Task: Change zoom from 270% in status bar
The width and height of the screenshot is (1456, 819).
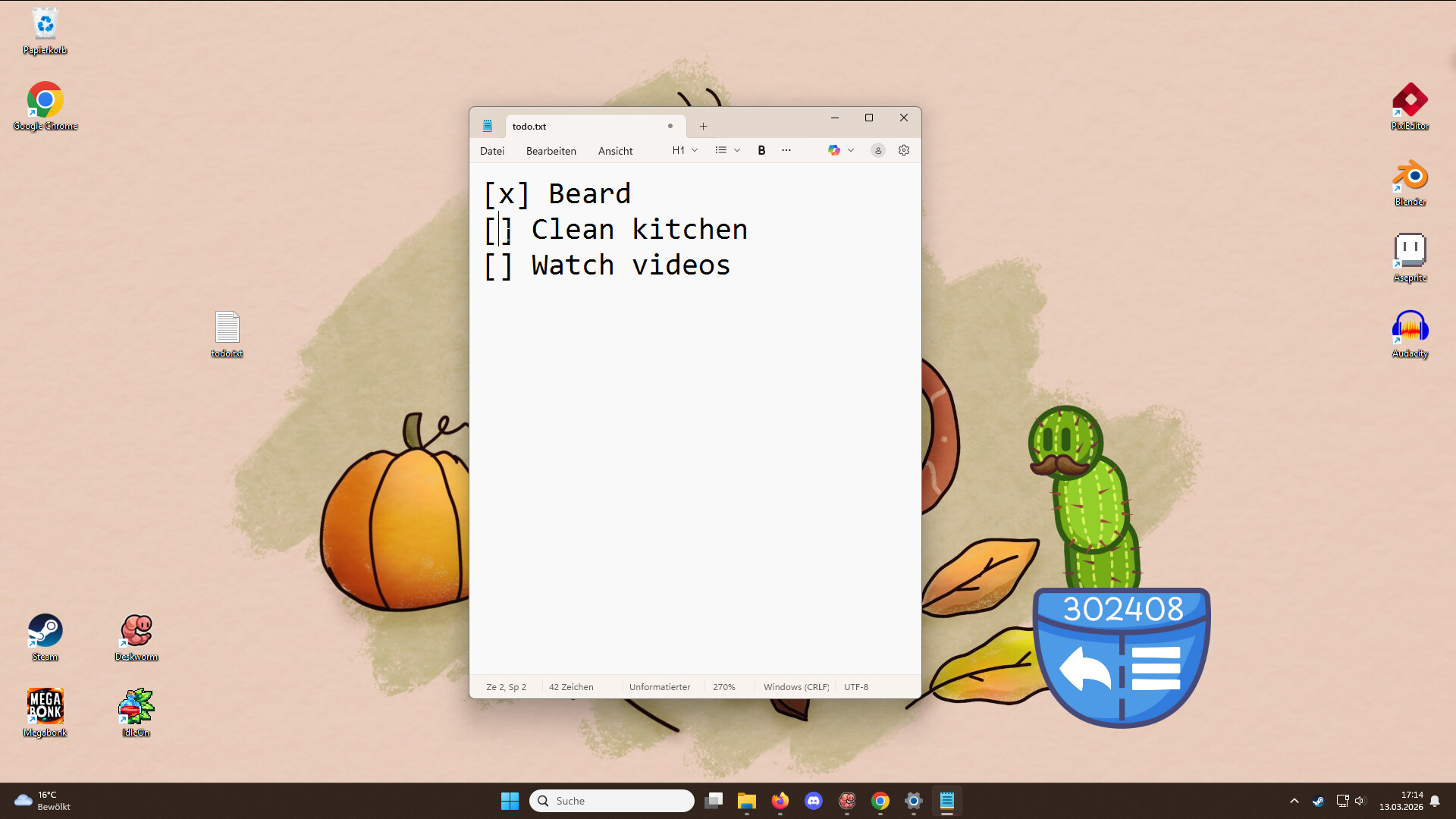Action: tap(724, 686)
